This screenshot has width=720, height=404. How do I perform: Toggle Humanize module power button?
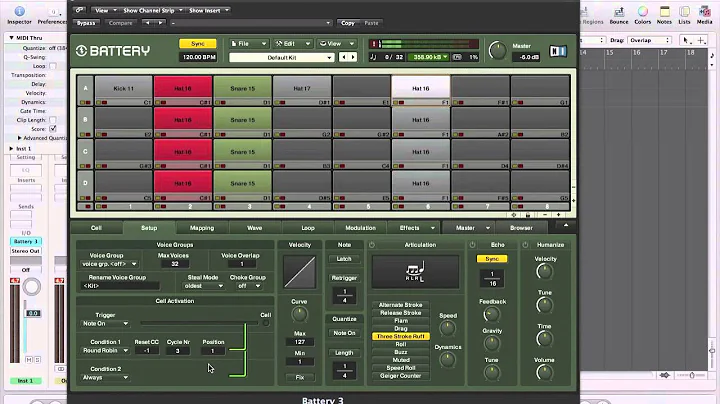point(525,245)
